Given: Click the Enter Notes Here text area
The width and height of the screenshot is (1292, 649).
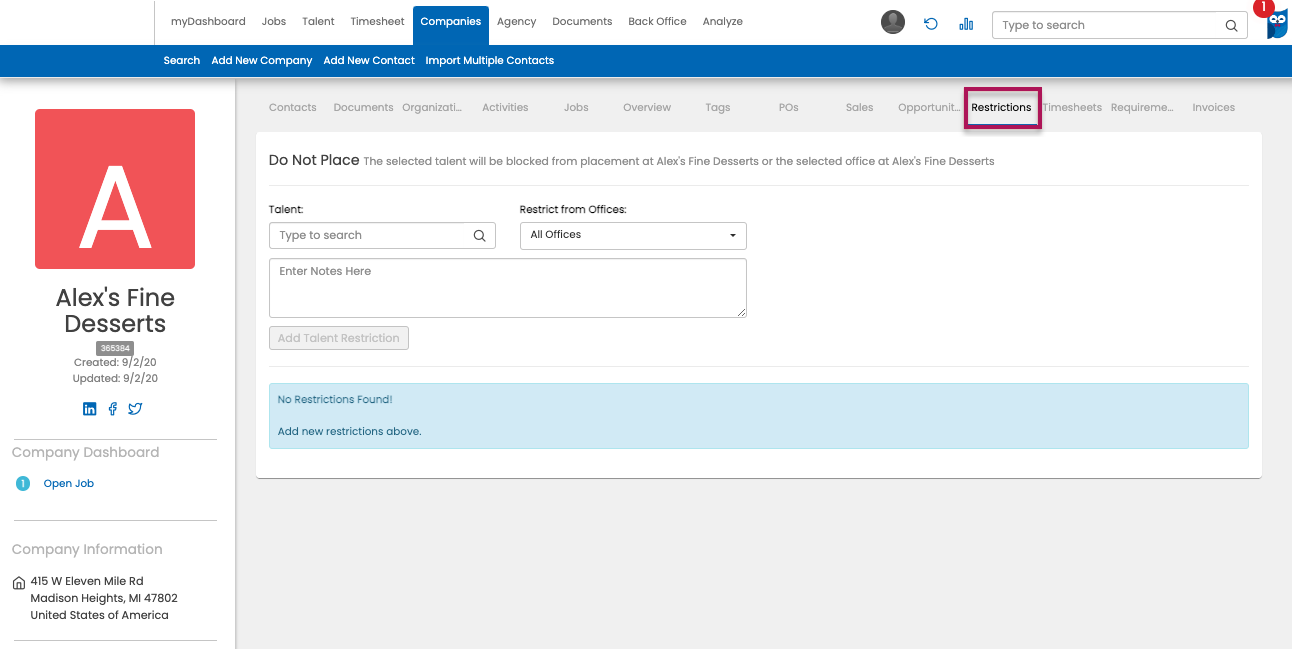Looking at the screenshot, I should click(508, 288).
